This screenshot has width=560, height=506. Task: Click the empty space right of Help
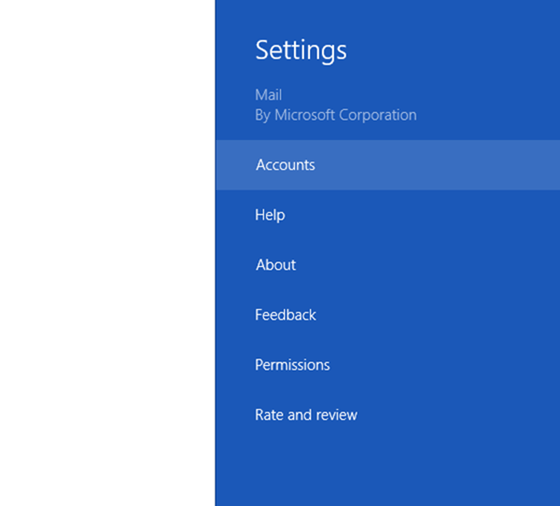(x=421, y=215)
